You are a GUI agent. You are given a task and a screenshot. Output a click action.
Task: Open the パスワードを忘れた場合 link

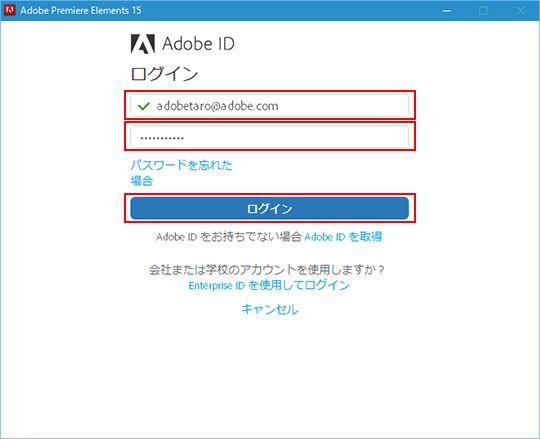tap(181, 173)
